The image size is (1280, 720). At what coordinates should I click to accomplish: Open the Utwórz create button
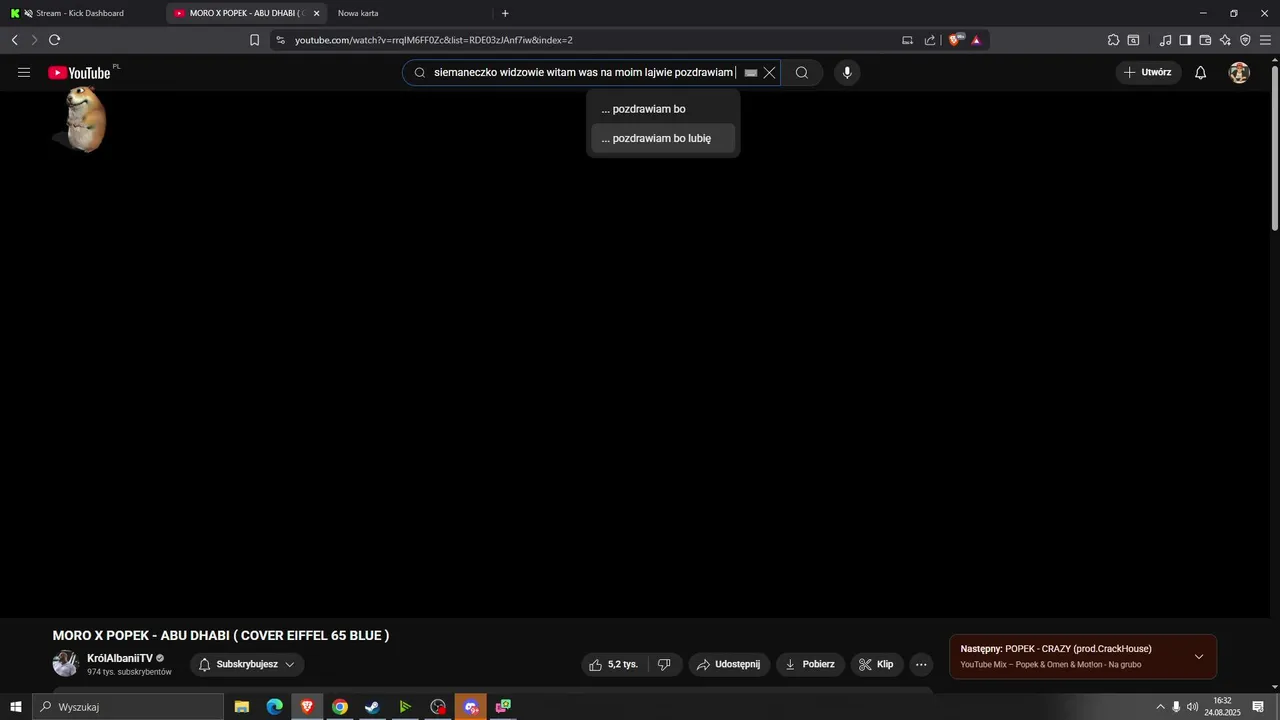tap(1148, 72)
